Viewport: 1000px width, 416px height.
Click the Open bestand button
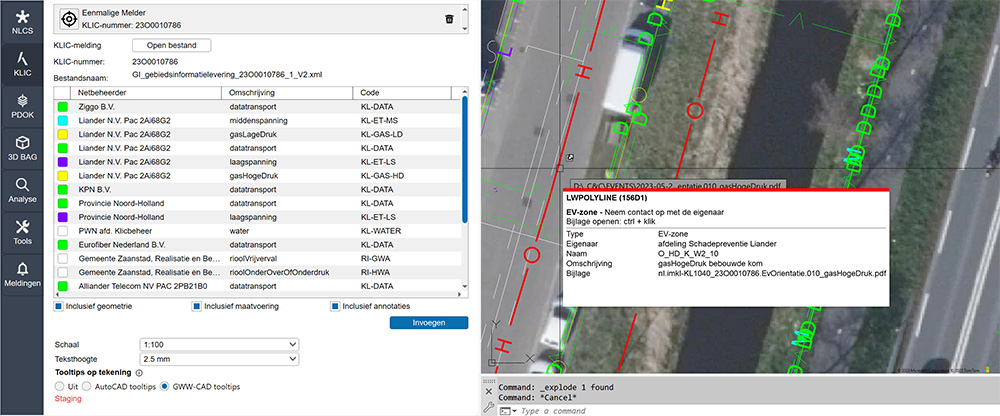[x=172, y=45]
